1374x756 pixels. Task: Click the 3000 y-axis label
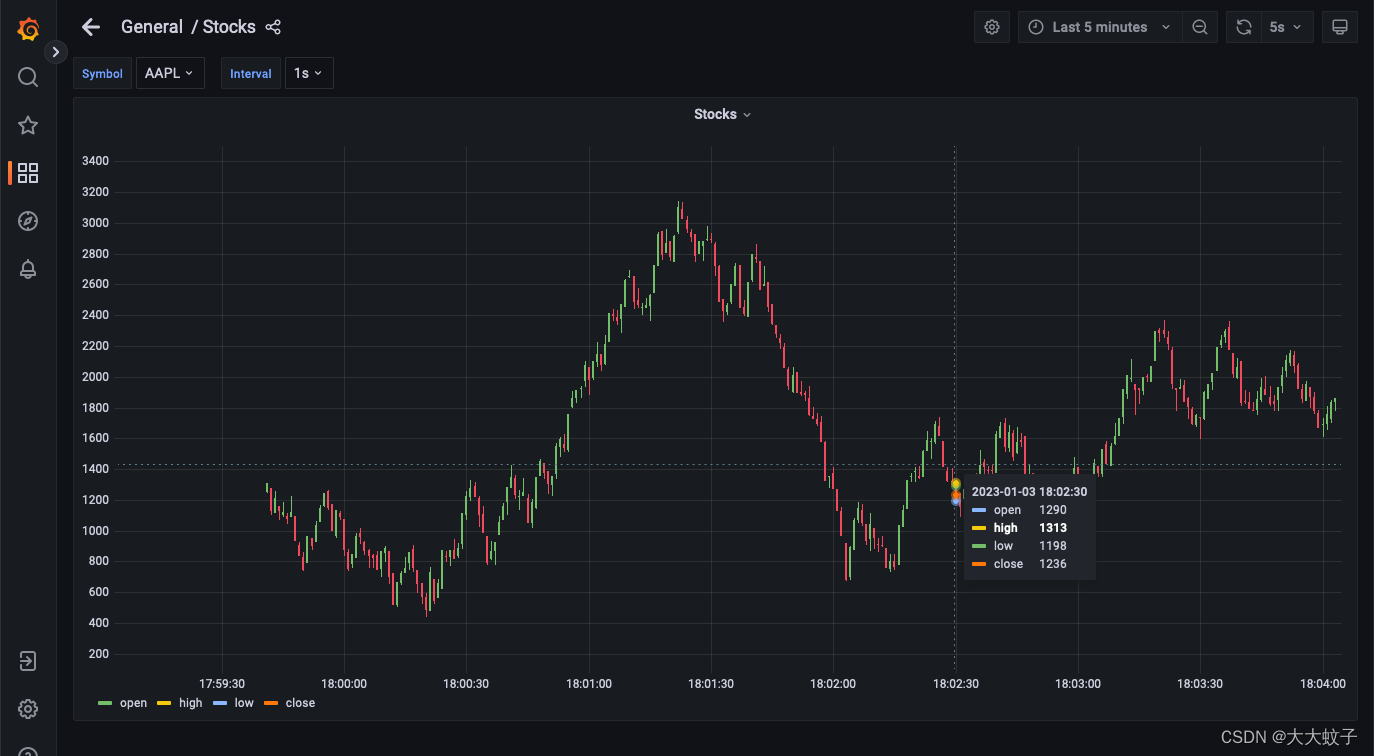(x=96, y=223)
